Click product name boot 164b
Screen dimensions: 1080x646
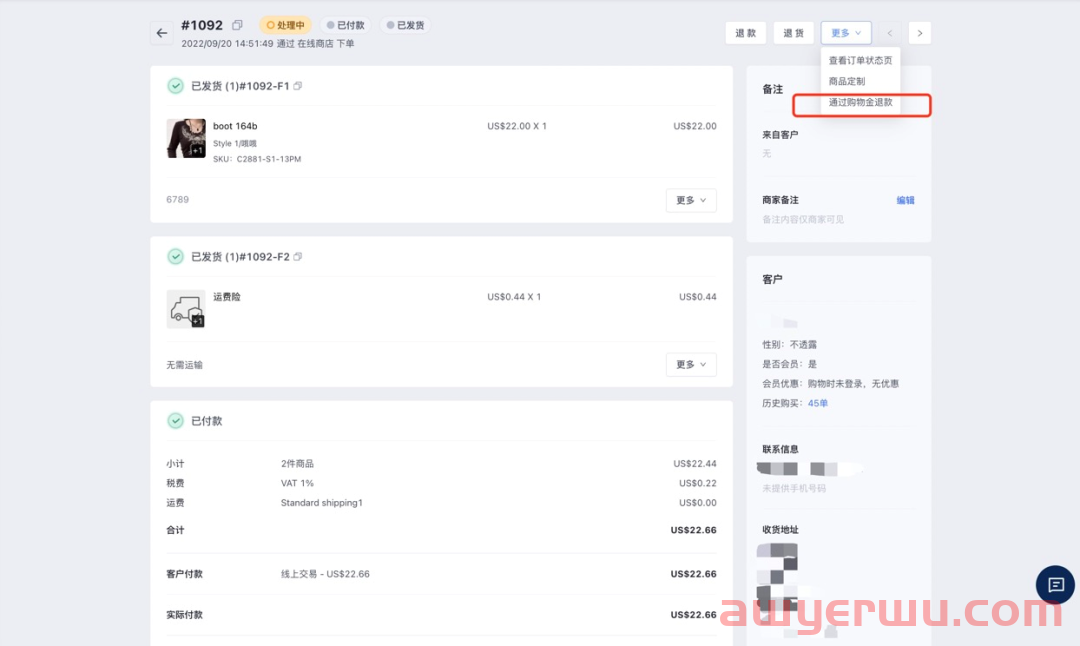point(235,126)
